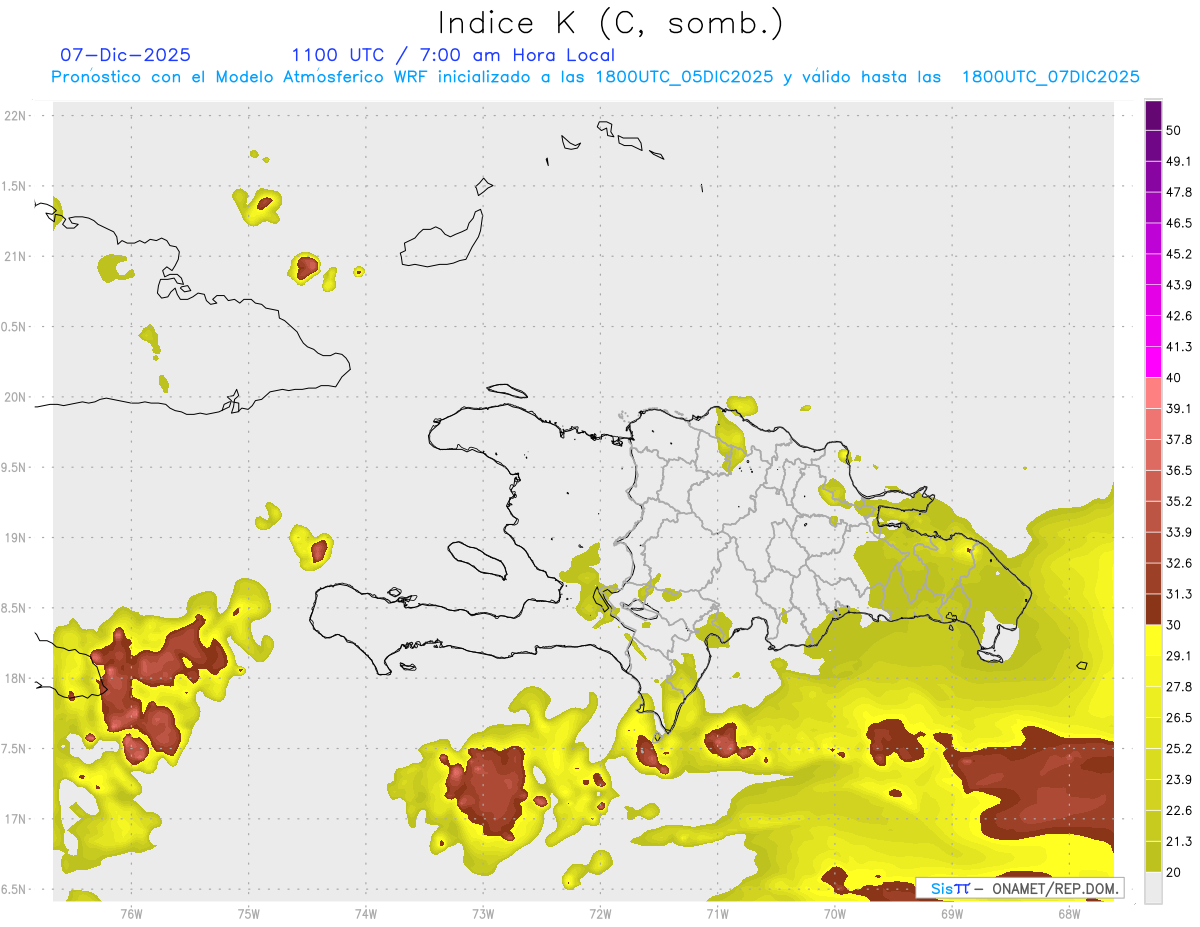Click the colorbar value label 22.6
The image size is (1200, 927).
point(1178,811)
